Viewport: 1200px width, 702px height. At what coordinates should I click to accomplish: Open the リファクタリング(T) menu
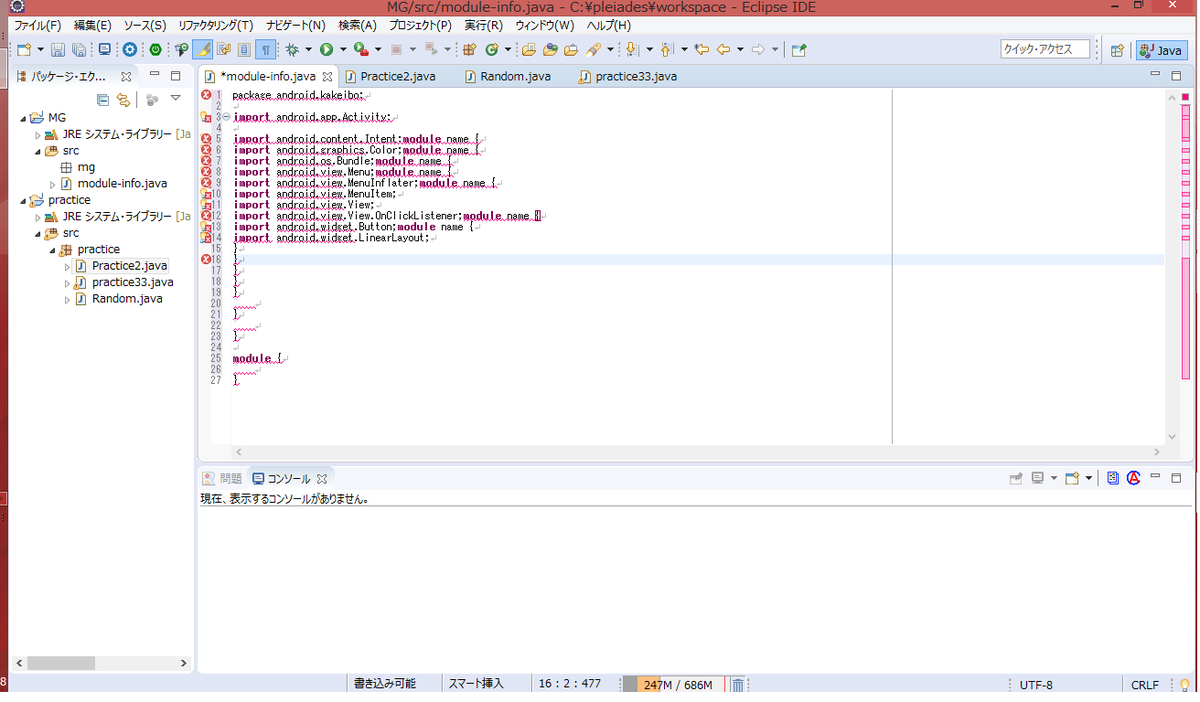point(215,25)
